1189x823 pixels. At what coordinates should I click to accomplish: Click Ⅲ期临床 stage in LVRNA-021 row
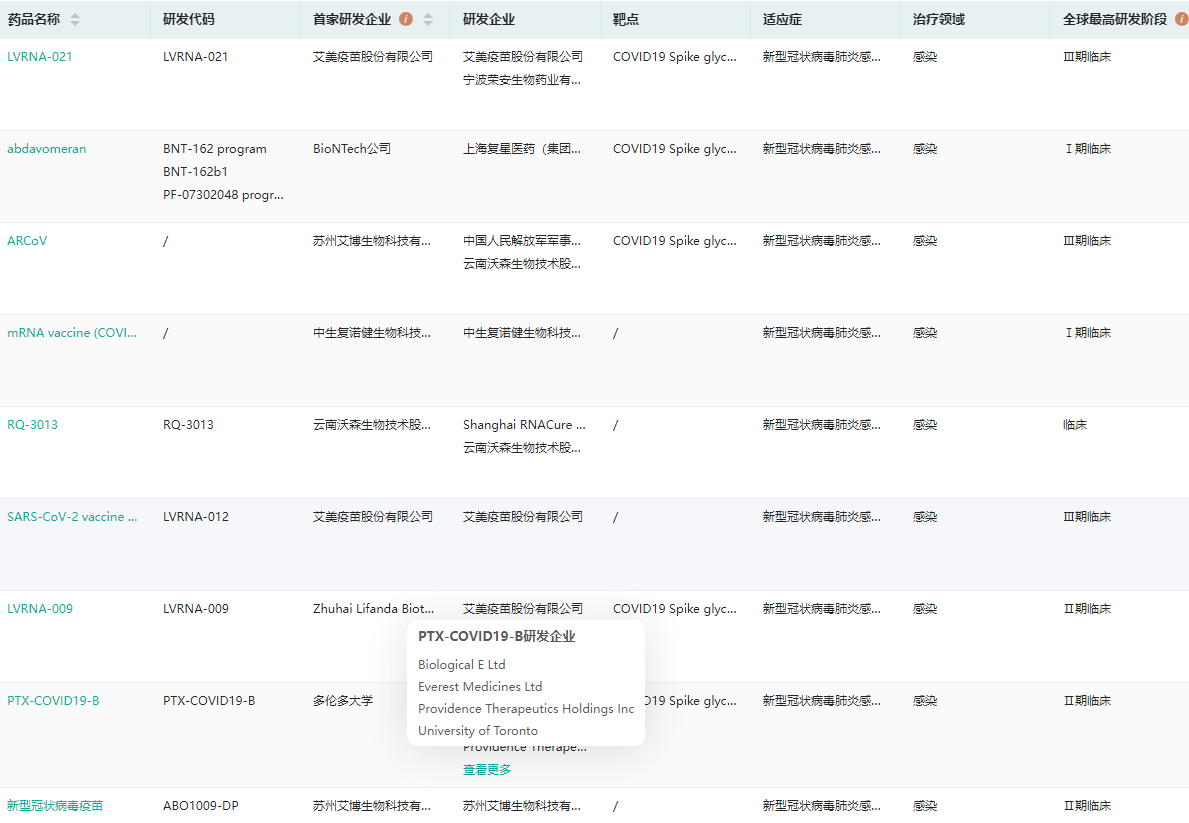coord(1087,57)
